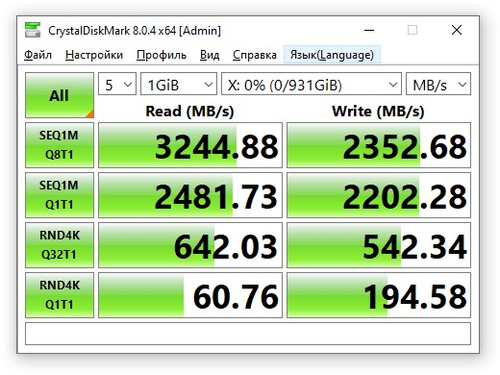Image resolution: width=500 pixels, height=375 pixels.
Task: Open the drive dropdown showing X: 0% (0/931GiB)
Action: 311,84
